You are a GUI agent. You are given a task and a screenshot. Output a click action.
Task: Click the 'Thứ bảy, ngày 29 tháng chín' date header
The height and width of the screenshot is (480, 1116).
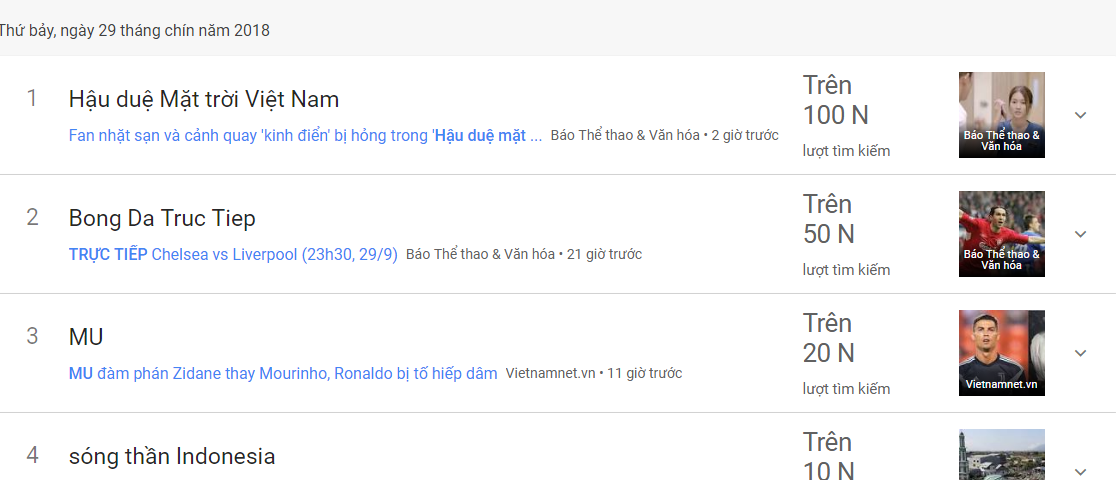point(135,30)
